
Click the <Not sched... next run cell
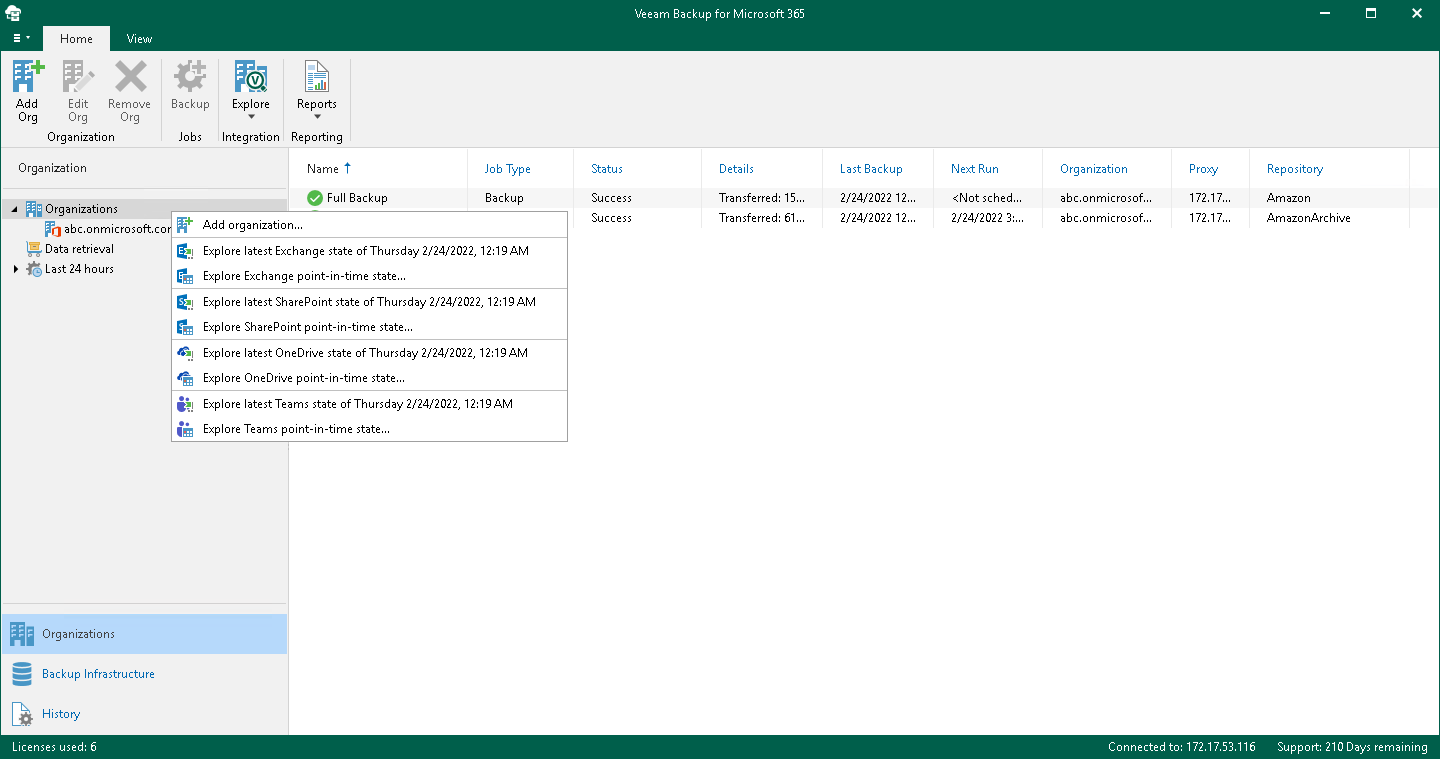coord(987,198)
